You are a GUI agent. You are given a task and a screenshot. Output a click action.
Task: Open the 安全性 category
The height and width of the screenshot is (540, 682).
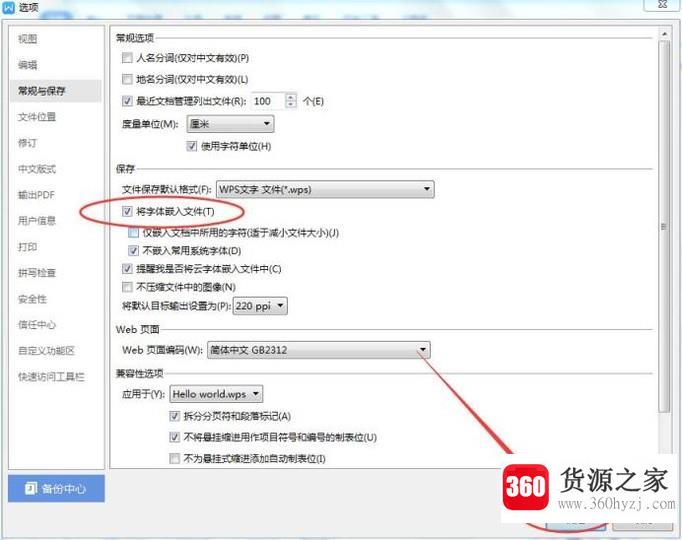pyautogui.click(x=32, y=299)
